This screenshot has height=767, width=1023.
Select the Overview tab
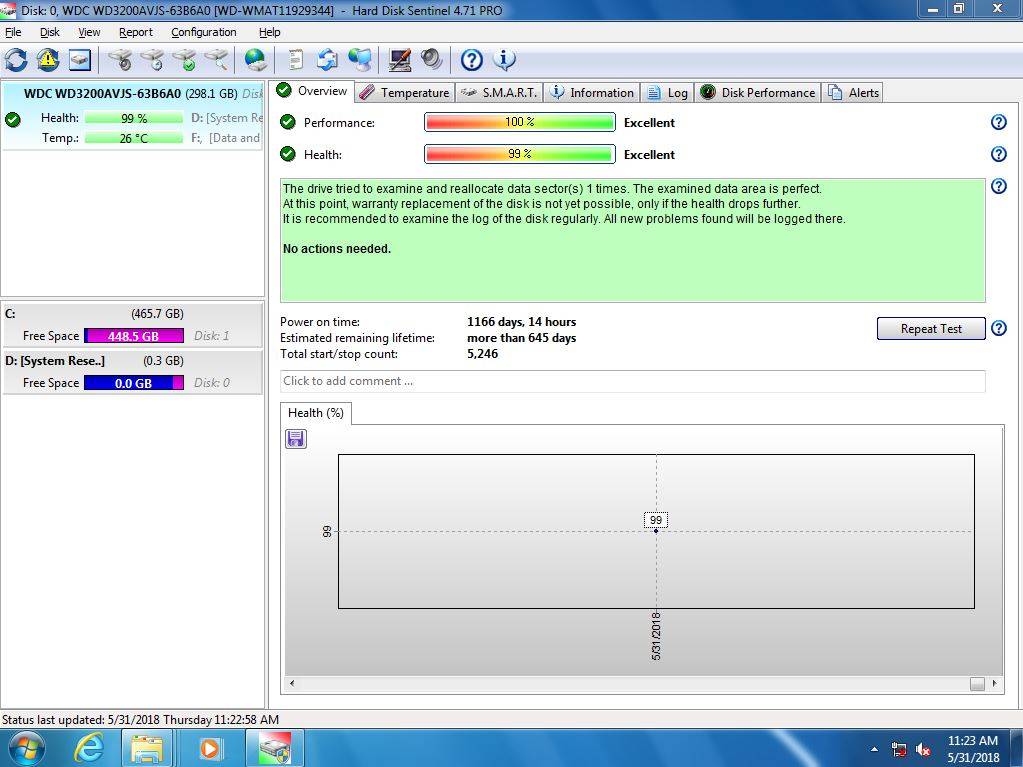click(x=313, y=91)
